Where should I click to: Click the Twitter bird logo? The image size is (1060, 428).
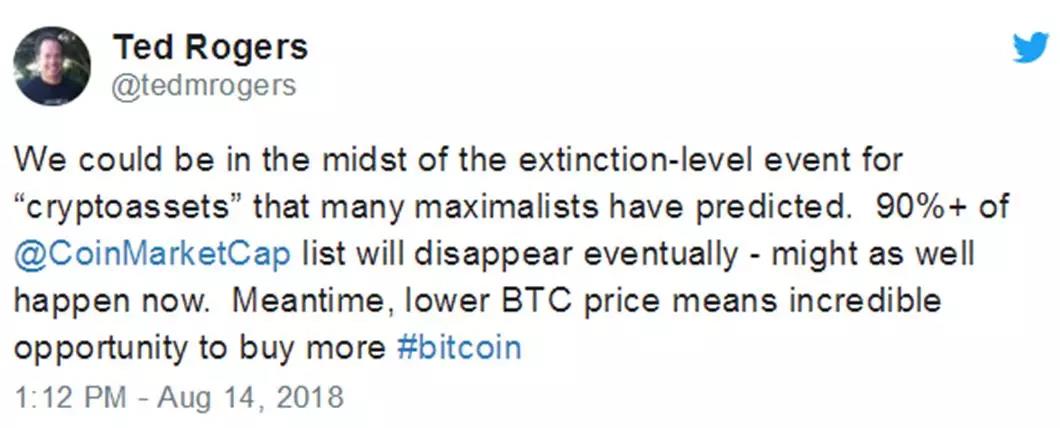coord(1030,46)
